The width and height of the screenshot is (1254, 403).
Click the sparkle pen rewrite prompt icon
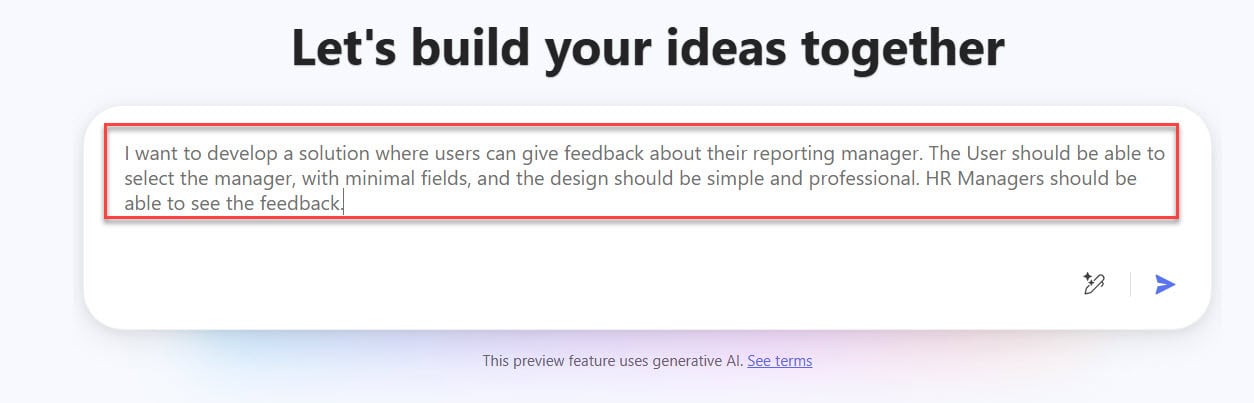tap(1093, 284)
